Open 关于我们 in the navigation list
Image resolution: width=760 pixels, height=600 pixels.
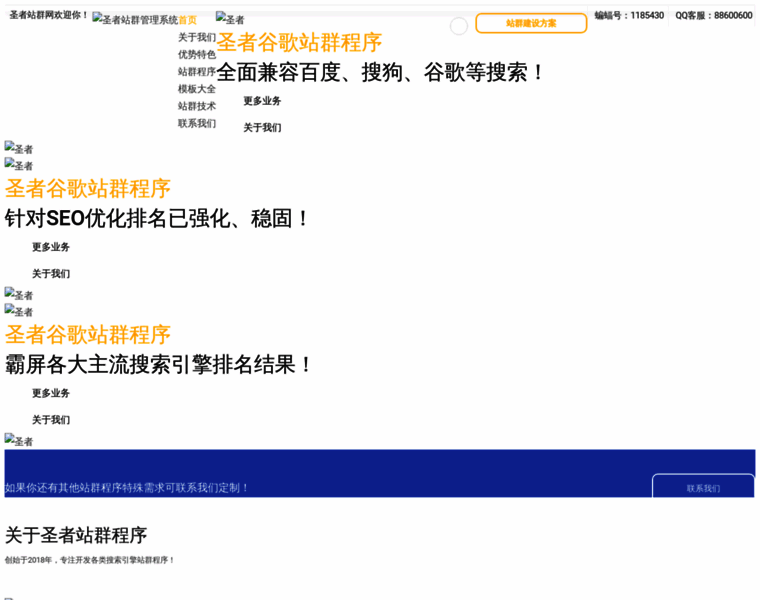coord(197,37)
